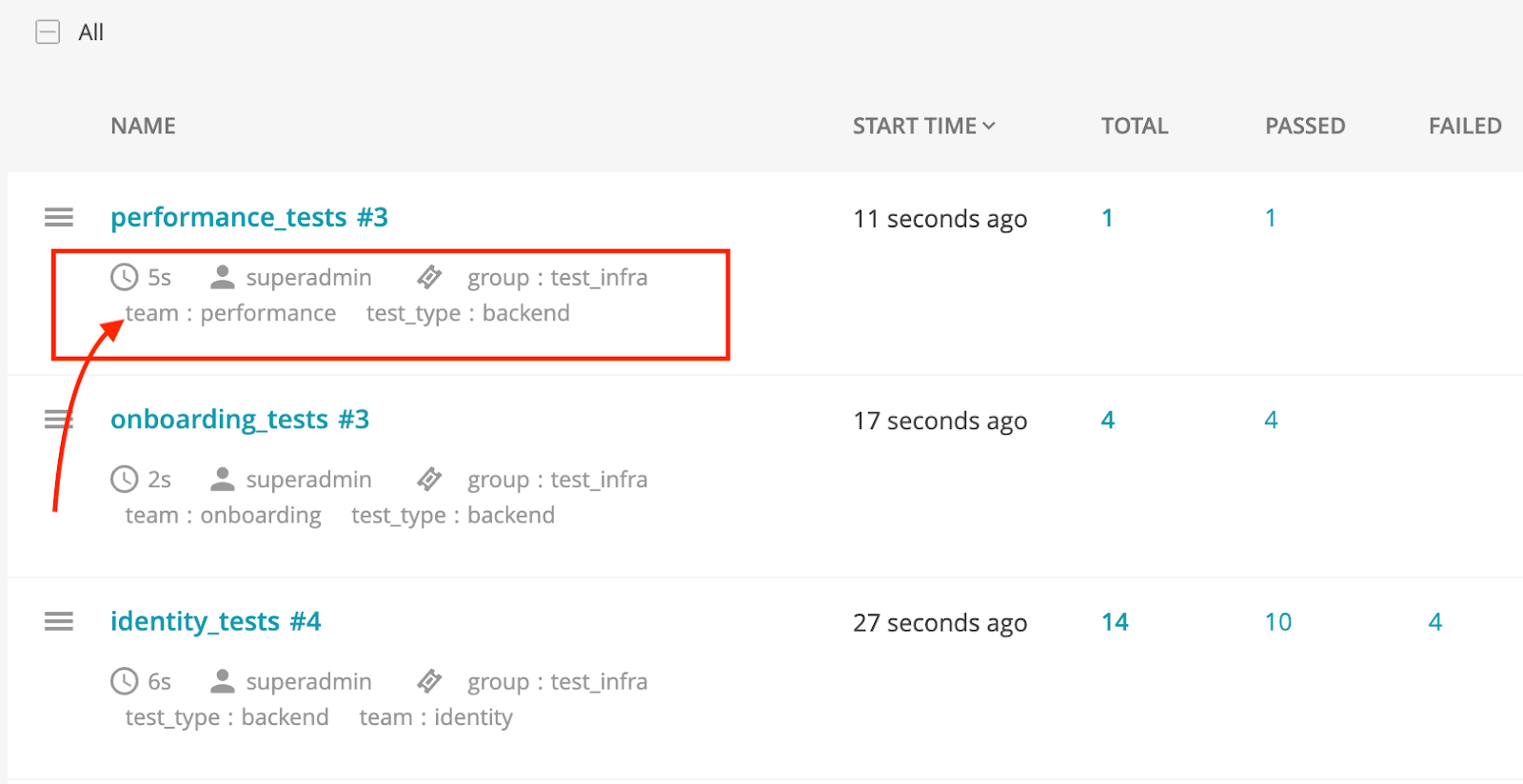Click the tag icon on the onboarding_tests row
Screen dimensions: 1523x784
(428, 479)
